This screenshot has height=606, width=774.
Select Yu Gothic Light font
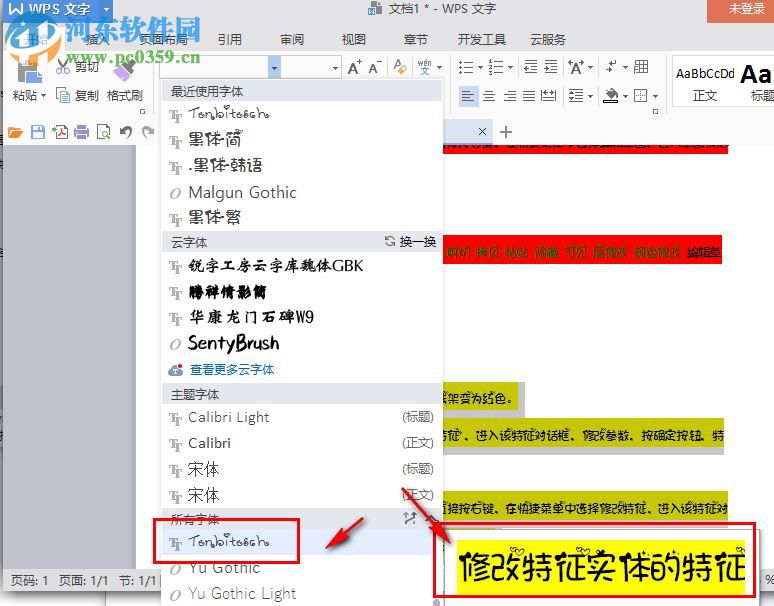[302, 593]
